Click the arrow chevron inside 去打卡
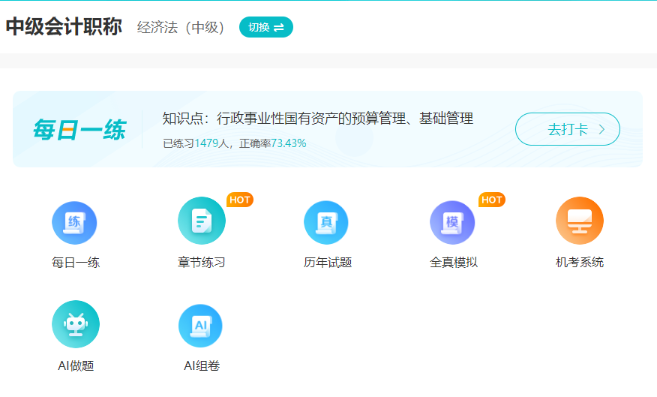Viewport: 657px width, 397px height. (x=602, y=129)
